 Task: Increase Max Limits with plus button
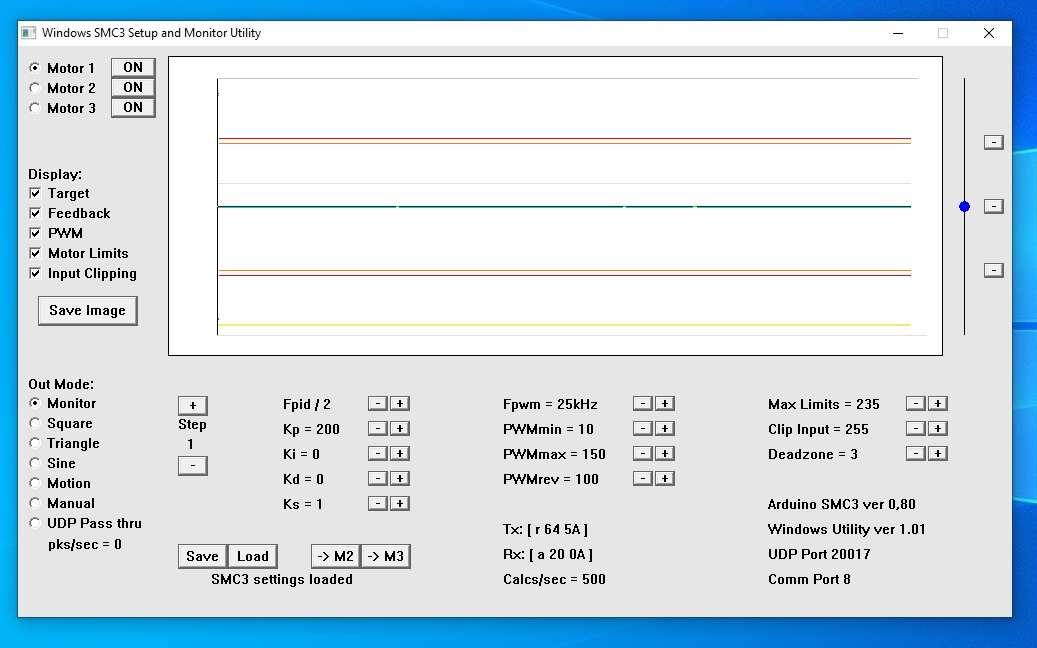pos(937,403)
